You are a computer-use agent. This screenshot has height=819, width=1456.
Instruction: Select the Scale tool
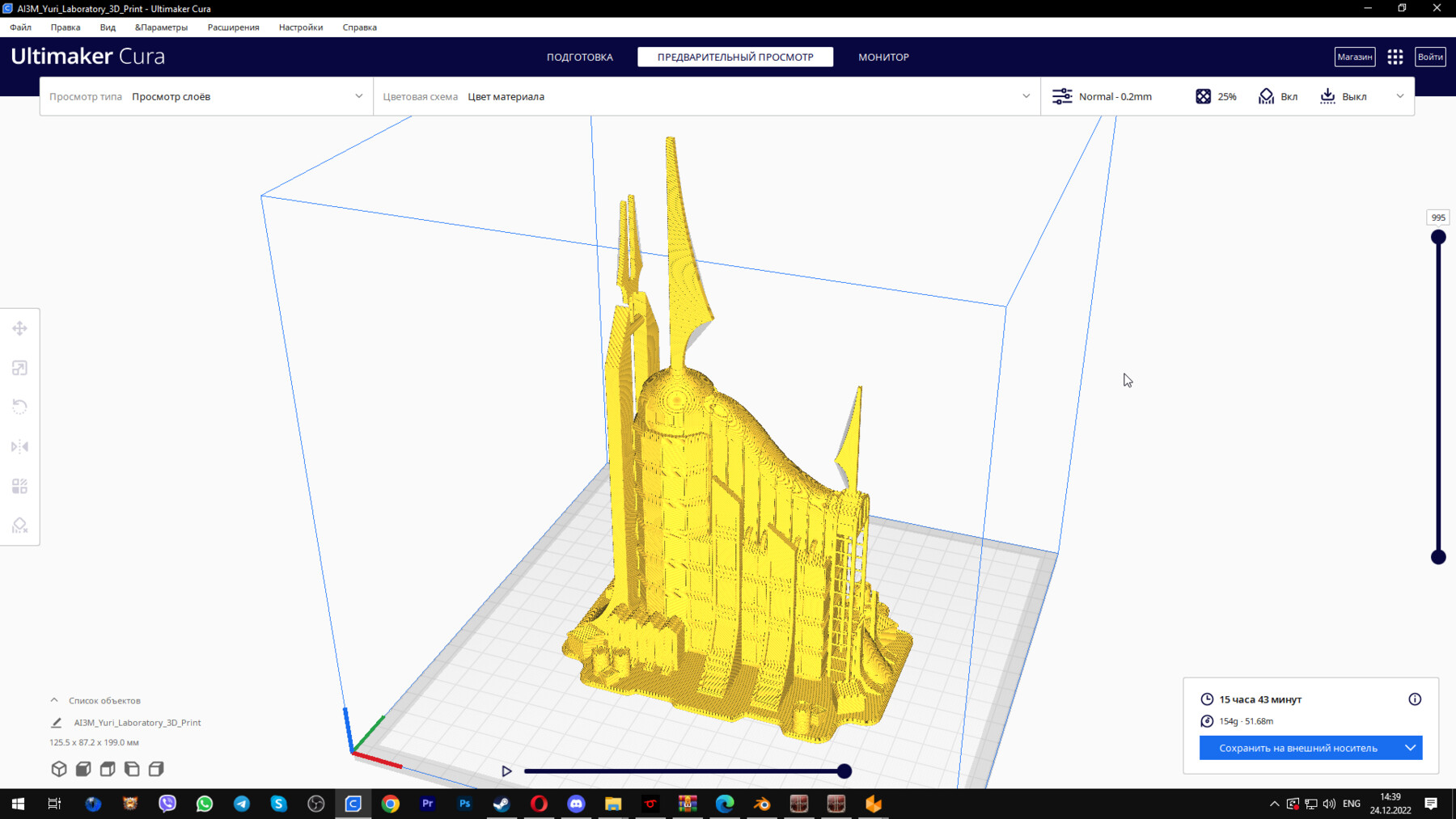point(19,368)
